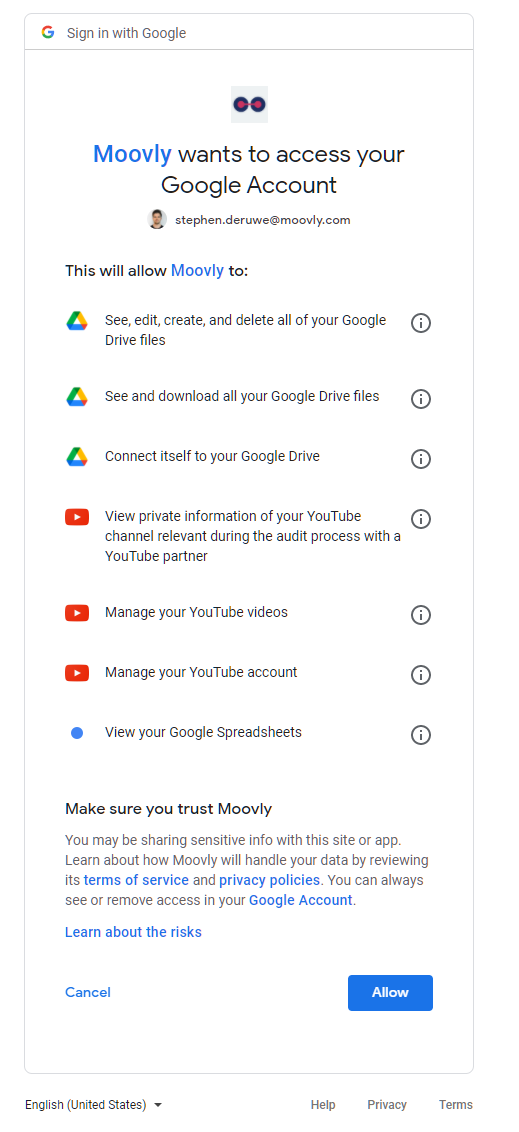This screenshot has width=519, height=1132.
Task: Click the Allow button
Action: 391,993
